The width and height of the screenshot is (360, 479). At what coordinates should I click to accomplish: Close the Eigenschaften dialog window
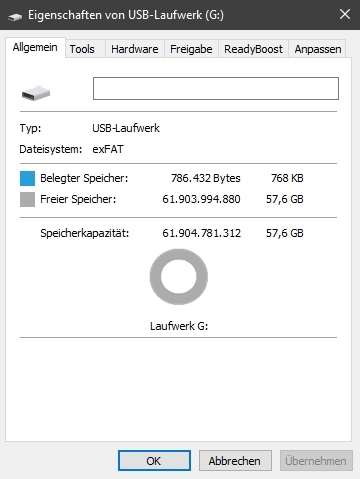[x=345, y=14]
